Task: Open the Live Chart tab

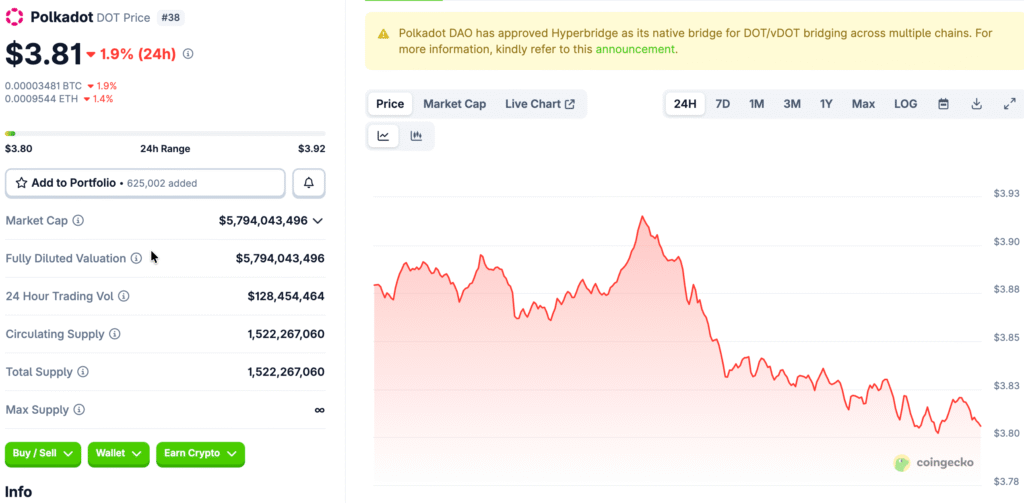Action: click(x=539, y=104)
